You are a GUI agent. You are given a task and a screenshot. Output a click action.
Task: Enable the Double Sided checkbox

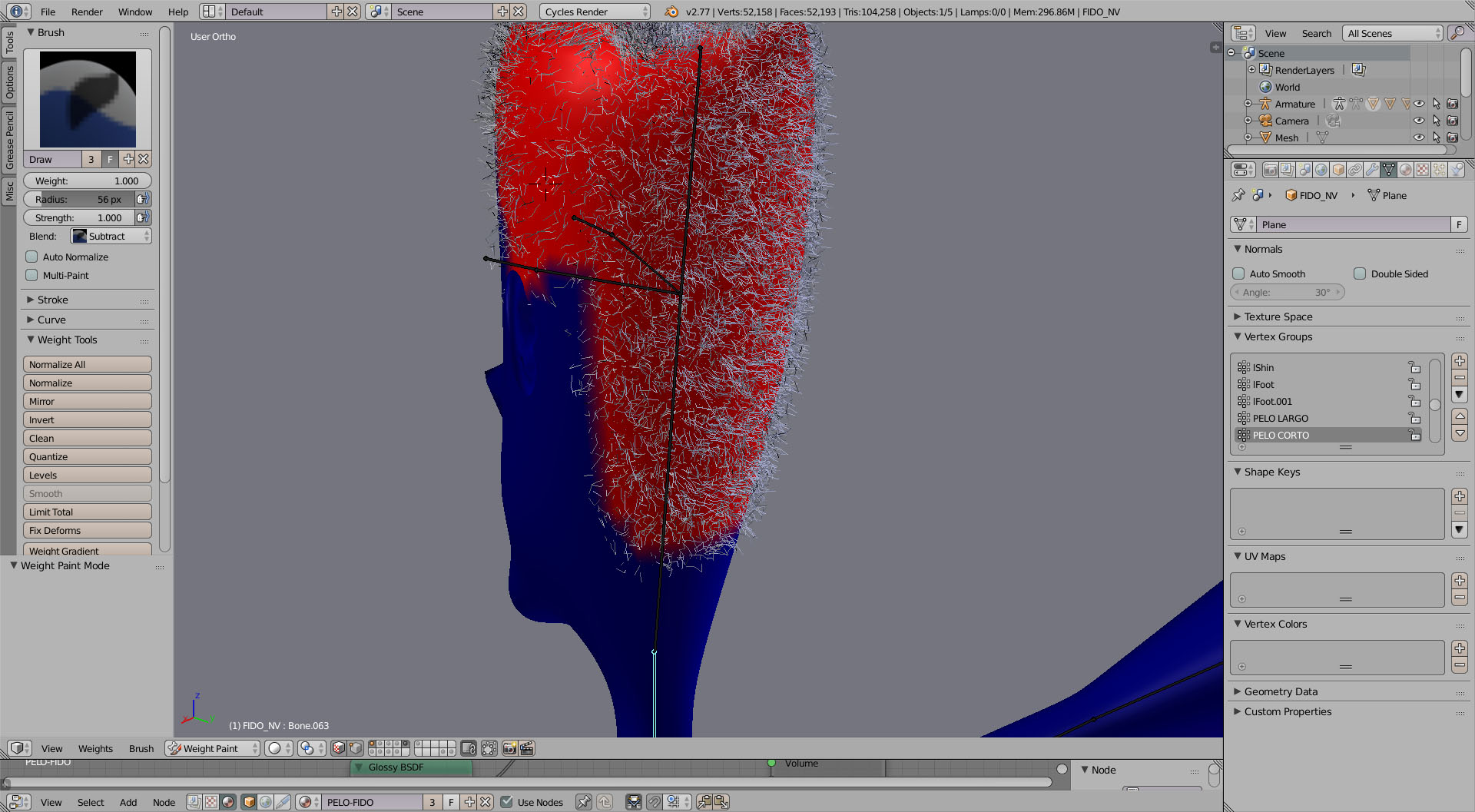click(x=1360, y=273)
